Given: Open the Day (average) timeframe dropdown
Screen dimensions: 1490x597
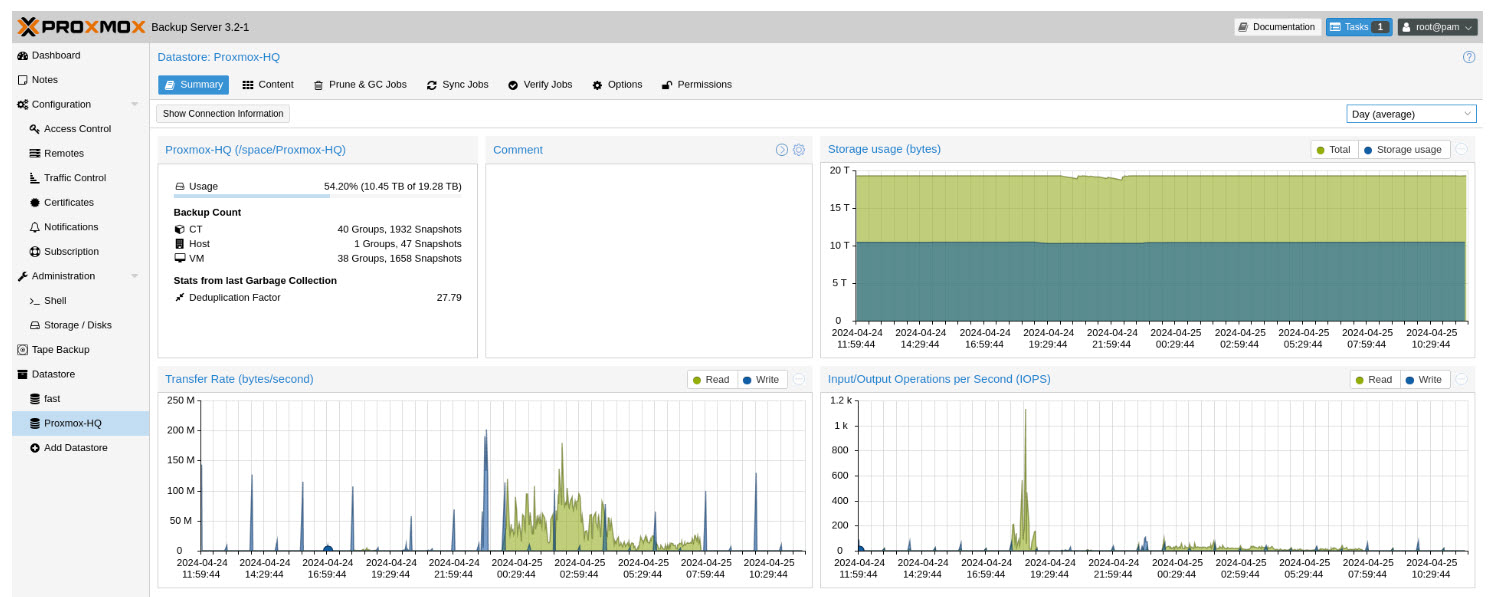Looking at the screenshot, I should coord(1410,114).
